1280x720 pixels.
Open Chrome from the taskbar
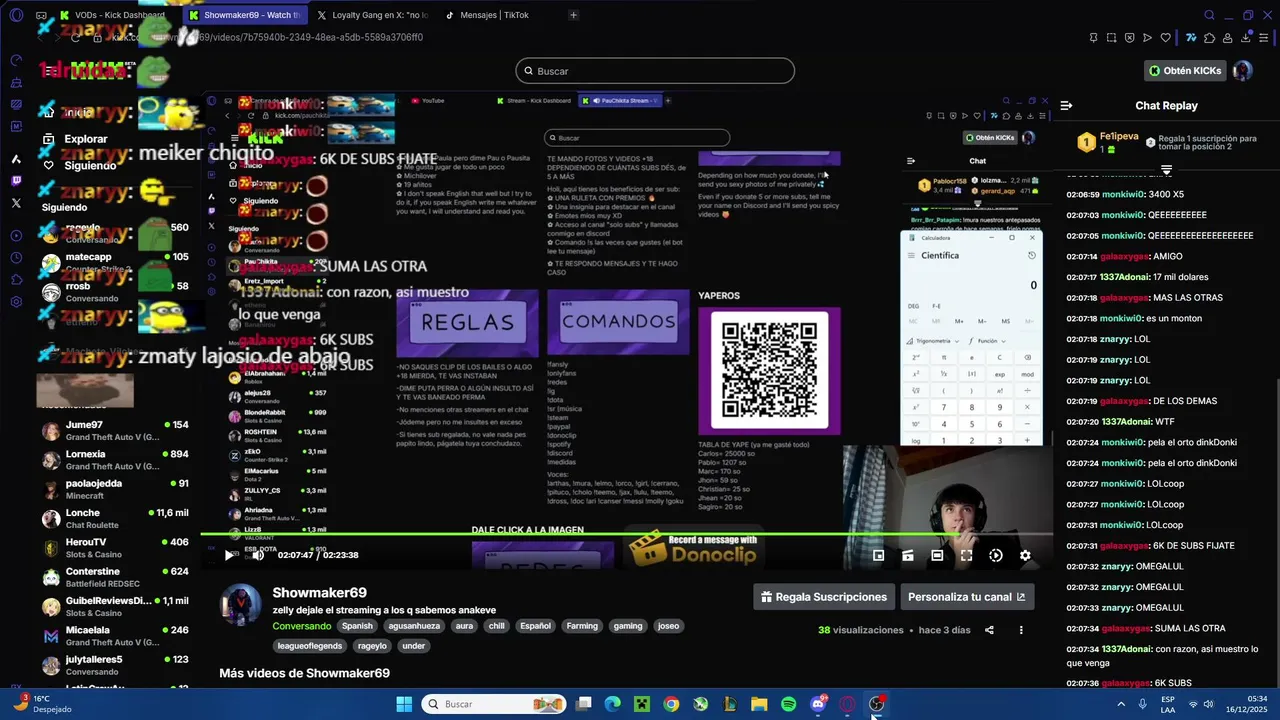(671, 704)
